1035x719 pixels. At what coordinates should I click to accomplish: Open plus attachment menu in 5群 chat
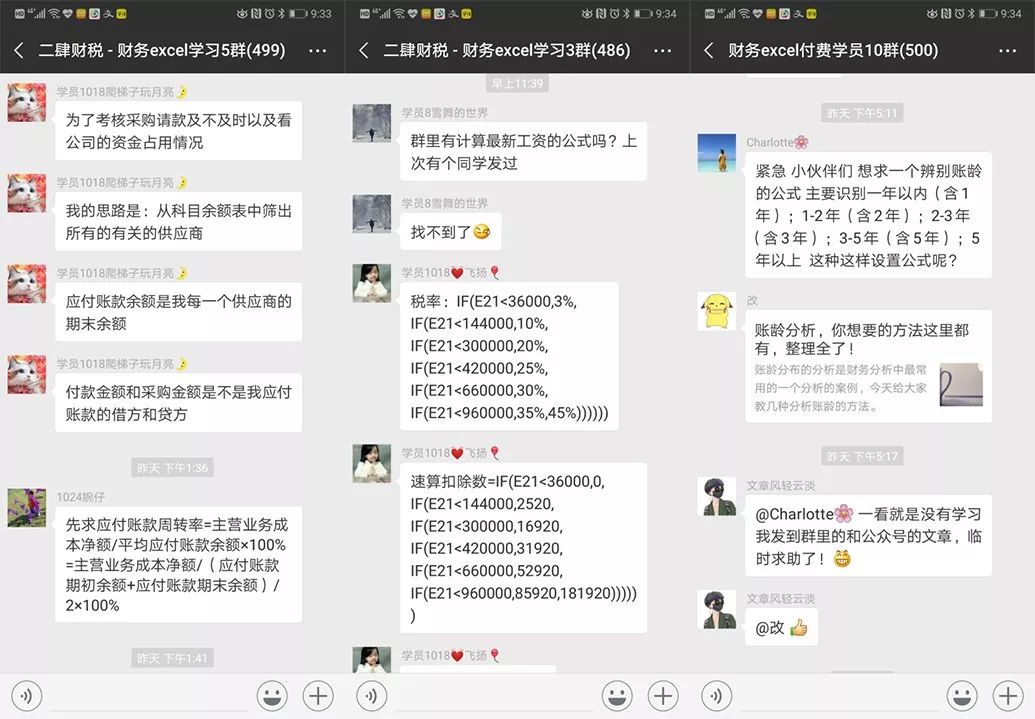pos(318,695)
